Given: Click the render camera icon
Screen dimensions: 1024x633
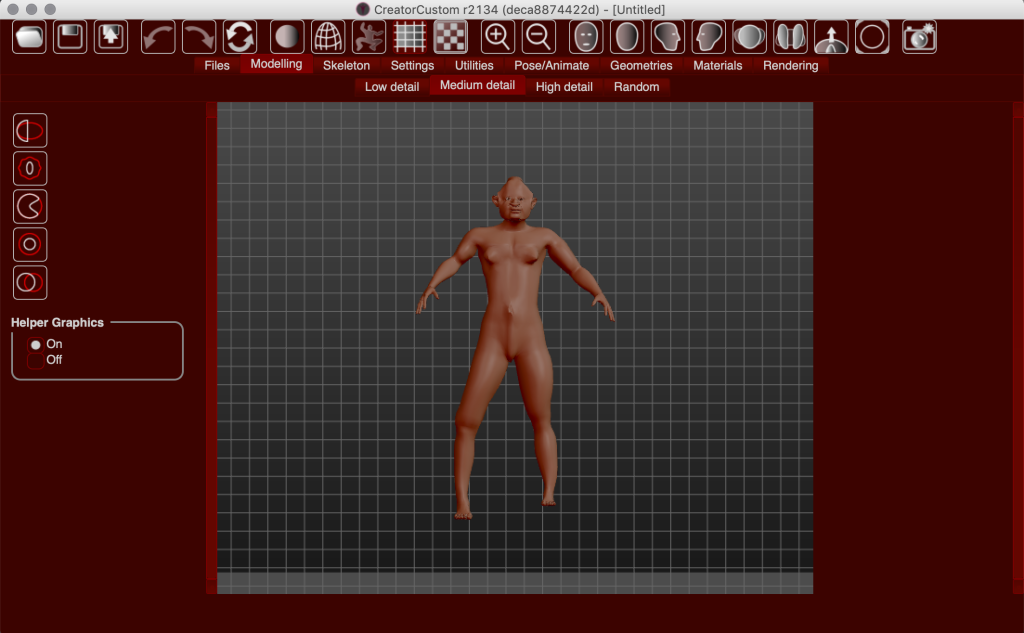Looking at the screenshot, I should 919,36.
